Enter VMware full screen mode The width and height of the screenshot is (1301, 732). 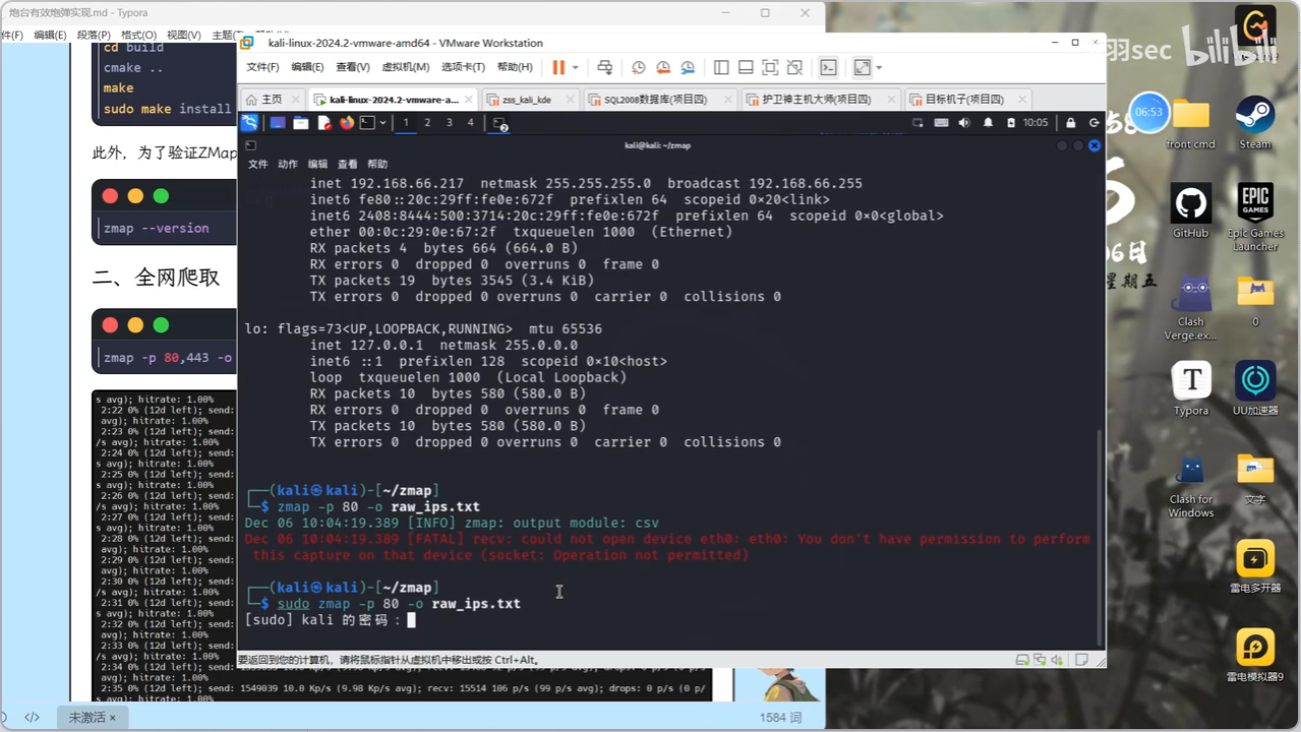pyautogui.click(x=770, y=67)
